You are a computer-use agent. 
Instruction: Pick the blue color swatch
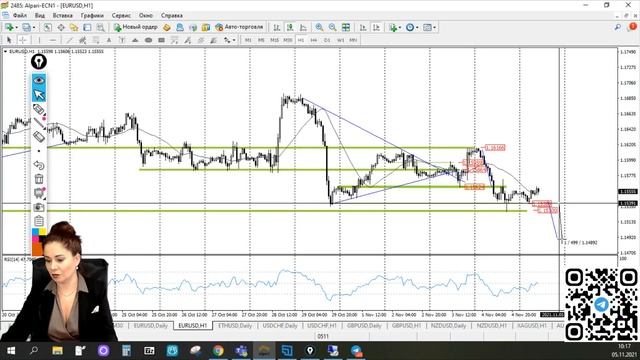coord(36,232)
